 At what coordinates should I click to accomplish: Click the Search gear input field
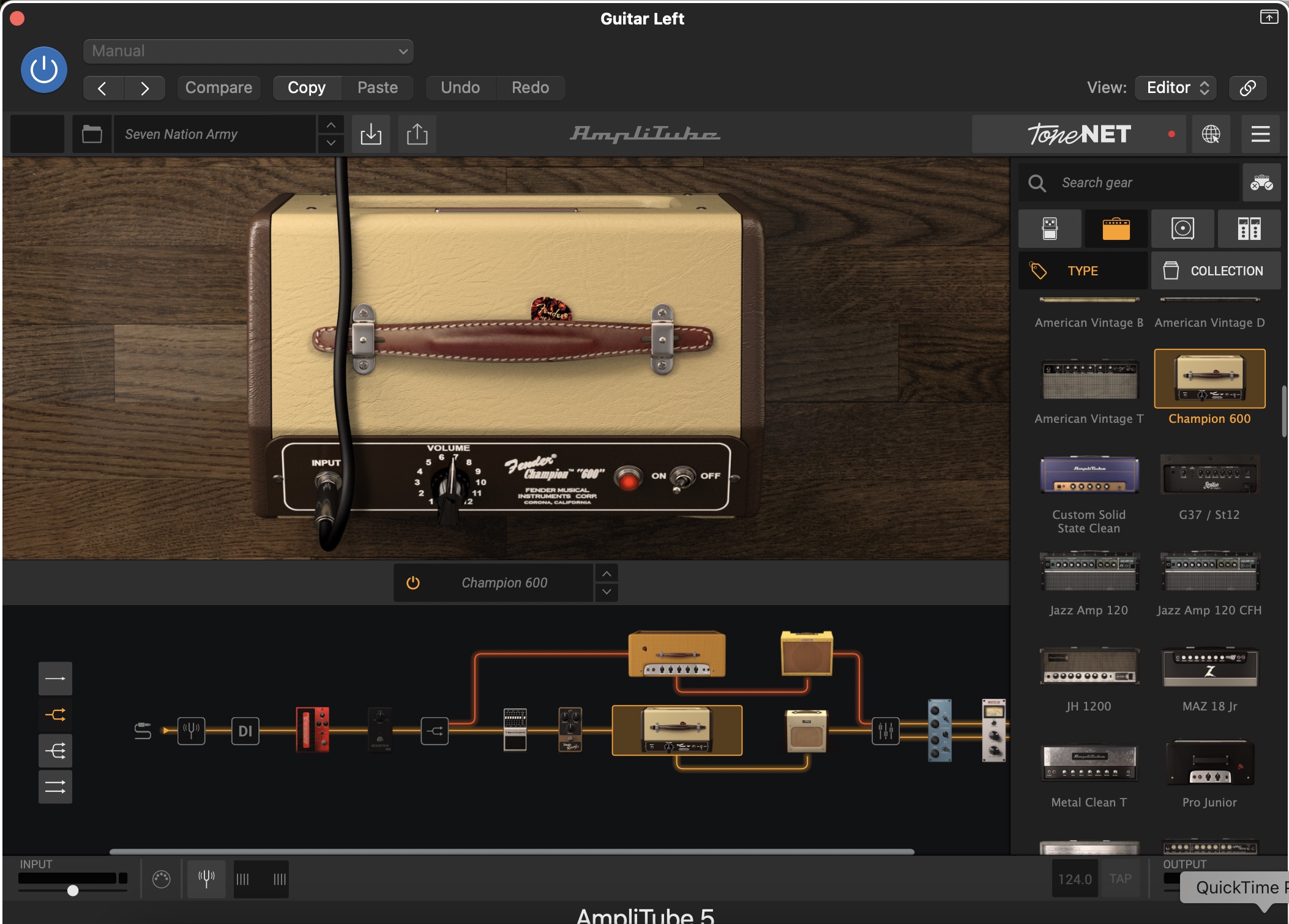(1129, 182)
